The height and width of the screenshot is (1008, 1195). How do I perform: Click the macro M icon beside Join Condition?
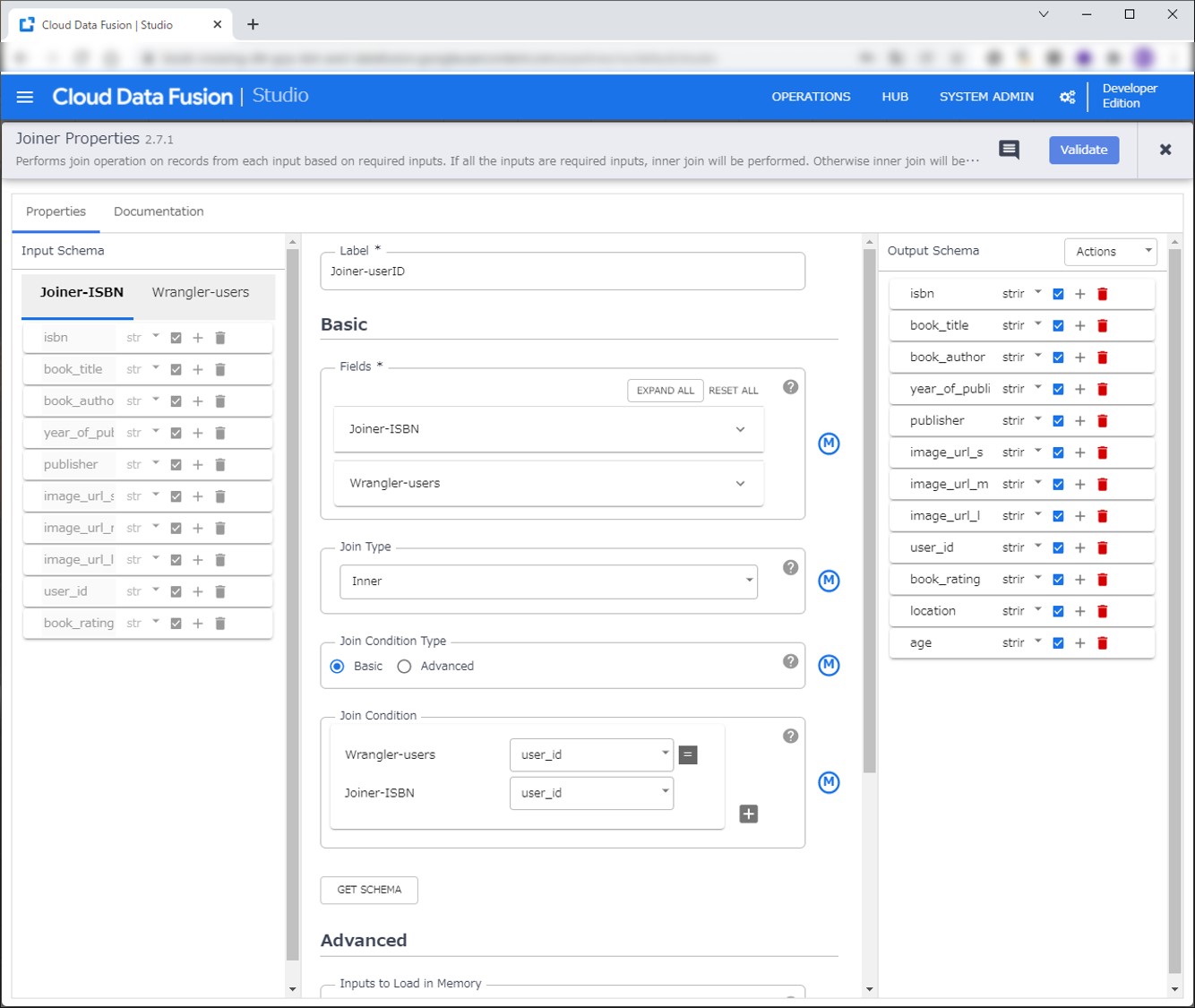(830, 782)
